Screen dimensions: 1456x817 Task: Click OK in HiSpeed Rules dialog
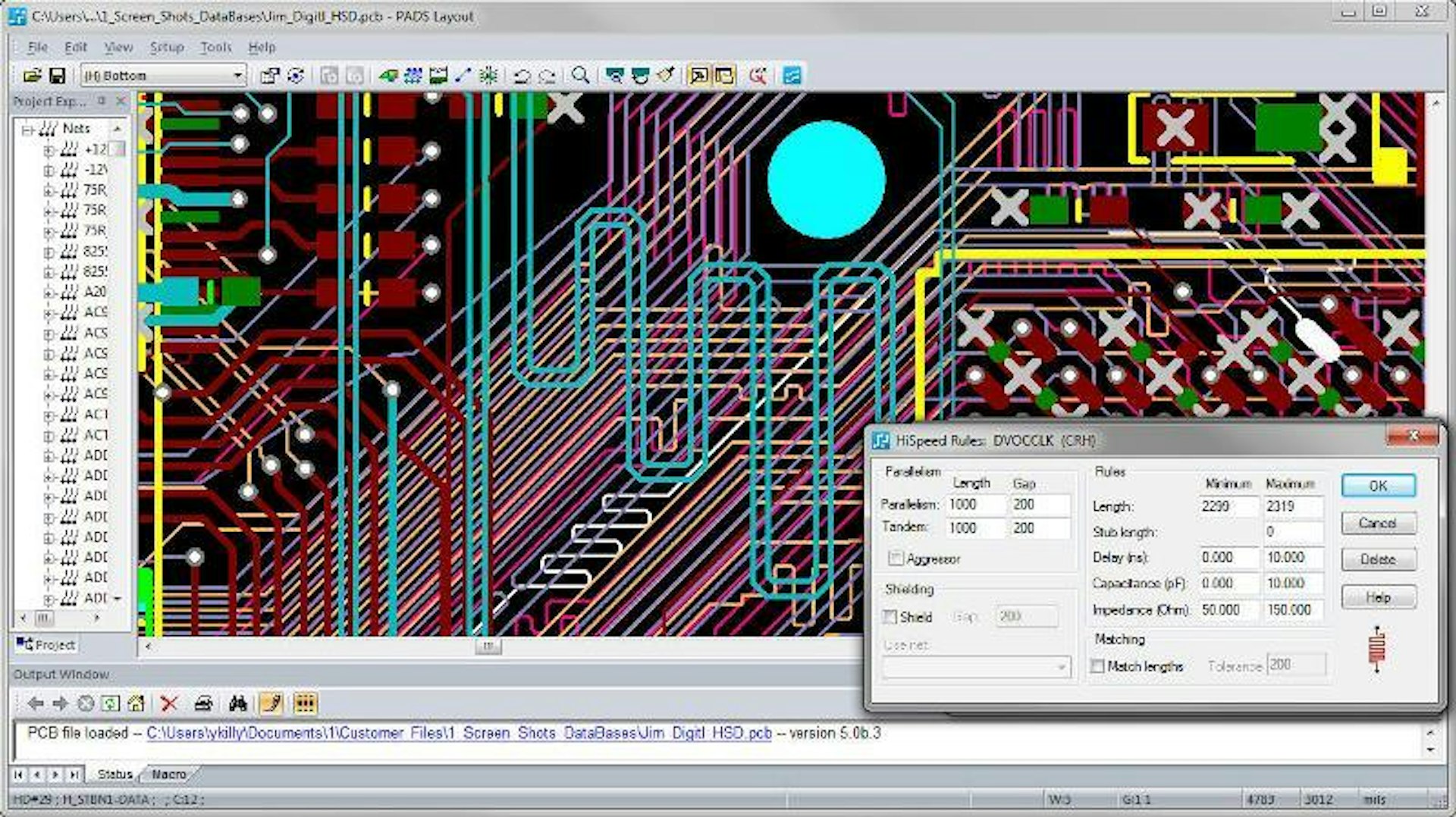point(1377,486)
